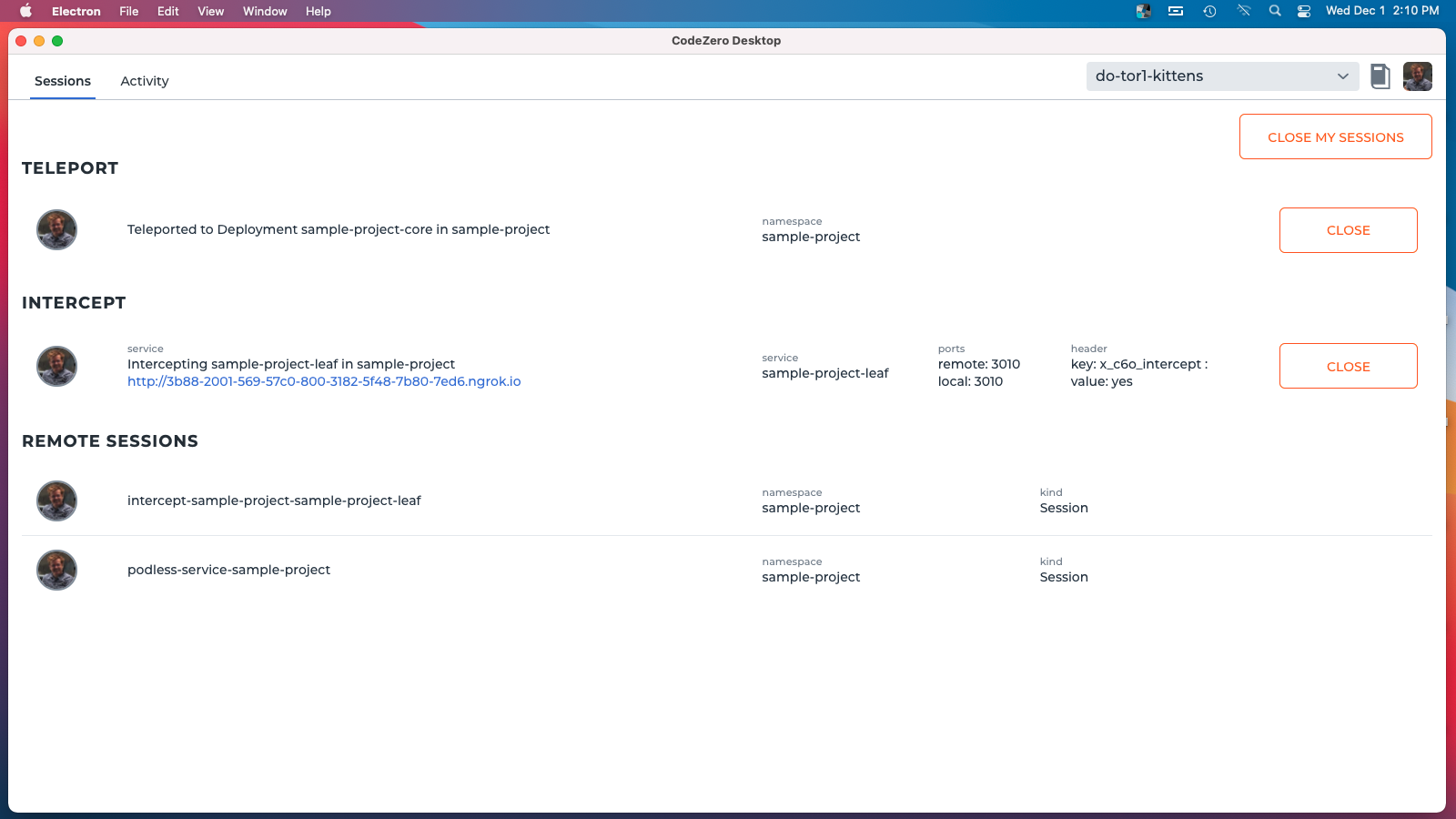Click the avatar beside podless-service-sample-project
The image size is (1456, 819).
click(56, 571)
